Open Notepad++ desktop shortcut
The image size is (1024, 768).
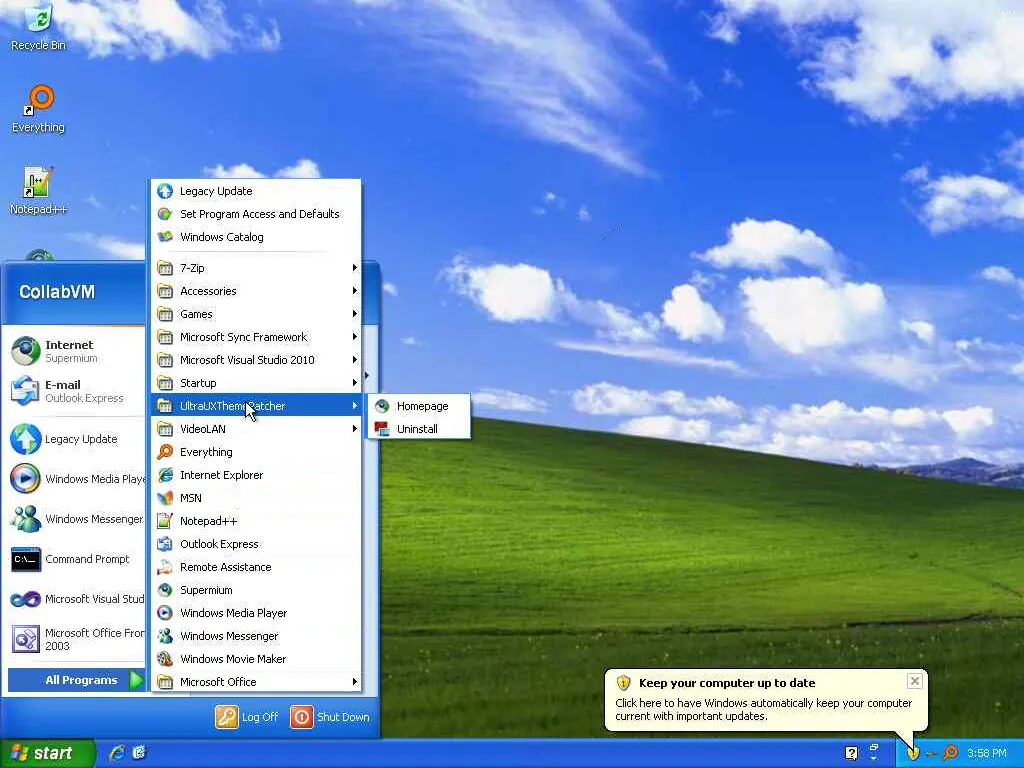(x=38, y=191)
